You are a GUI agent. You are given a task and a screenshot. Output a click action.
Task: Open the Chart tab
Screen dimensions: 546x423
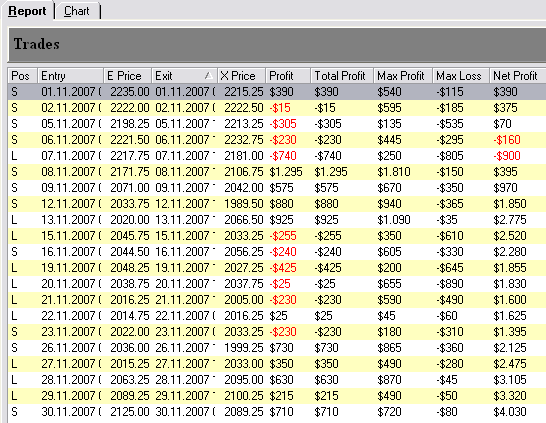click(77, 11)
